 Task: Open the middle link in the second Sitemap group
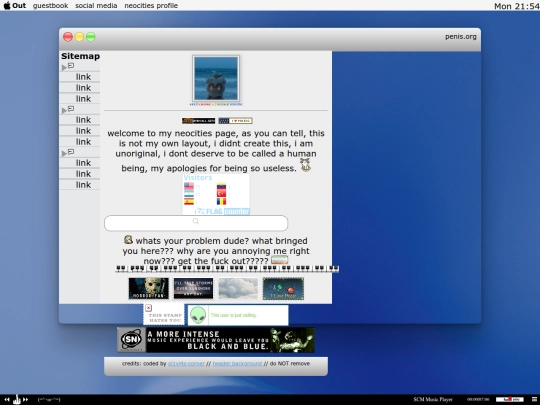pyautogui.click(x=83, y=131)
